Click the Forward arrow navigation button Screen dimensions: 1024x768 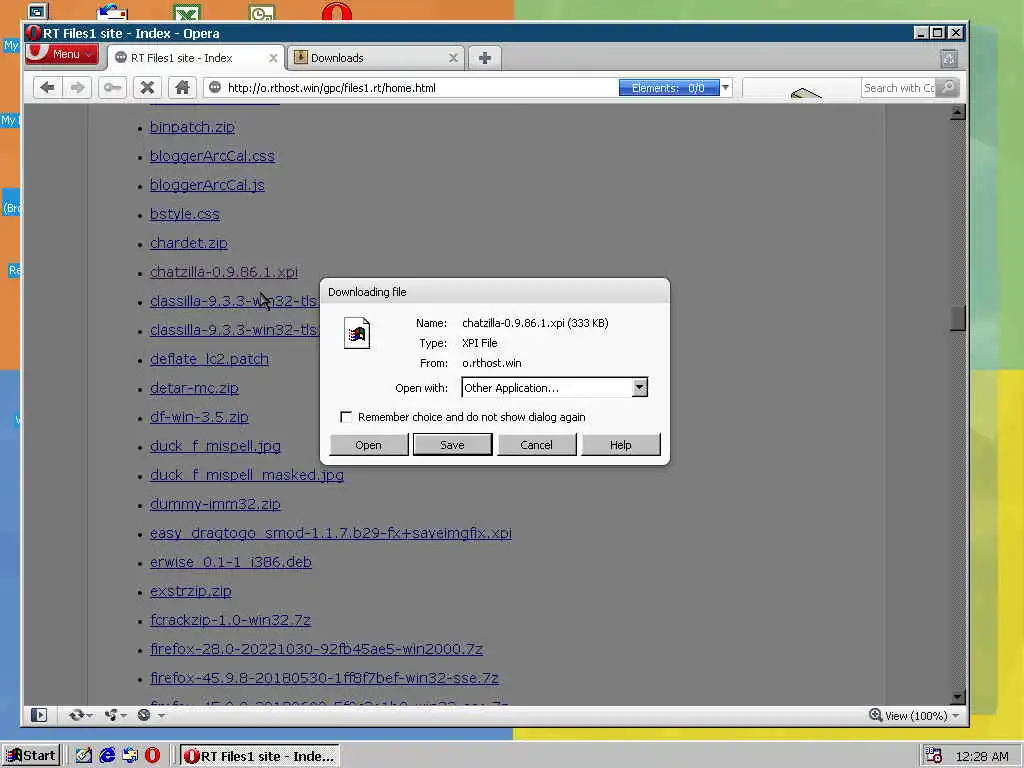pos(78,88)
